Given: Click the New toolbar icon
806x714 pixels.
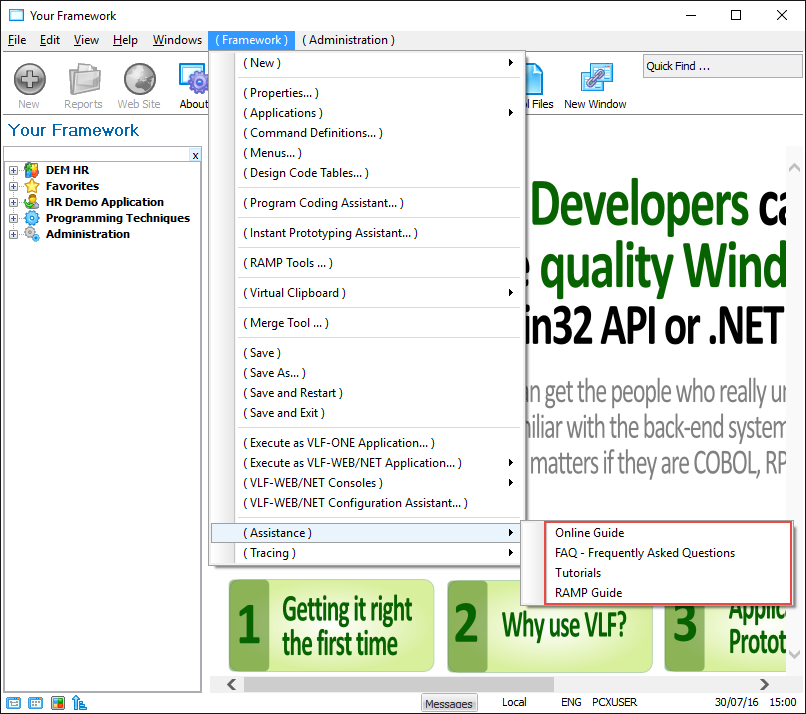Looking at the screenshot, I should click(29, 79).
